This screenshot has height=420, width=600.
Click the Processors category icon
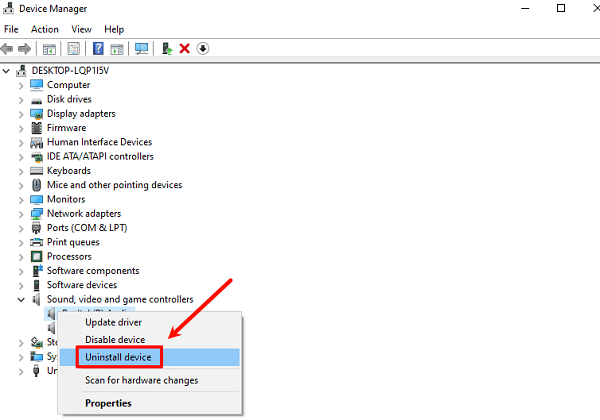36,257
